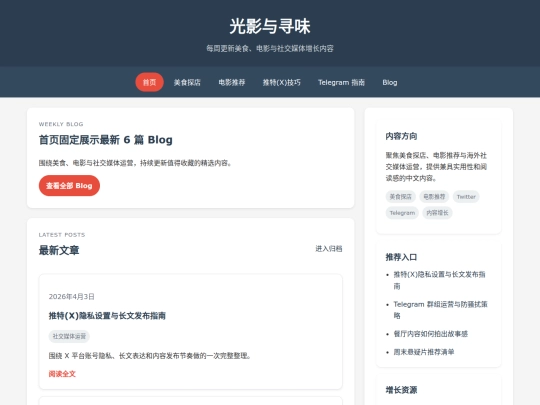Open sidebar link 推特(X)隐私设置与长文发布指南

pos(440,280)
